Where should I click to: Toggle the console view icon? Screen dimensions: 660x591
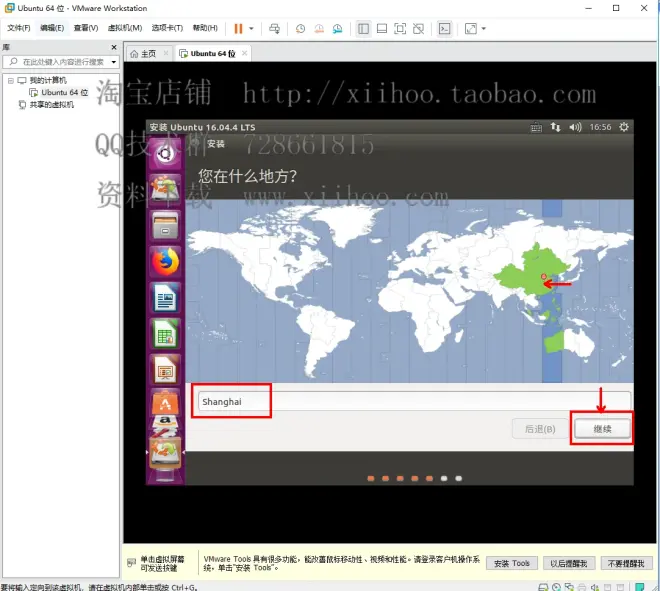444,29
